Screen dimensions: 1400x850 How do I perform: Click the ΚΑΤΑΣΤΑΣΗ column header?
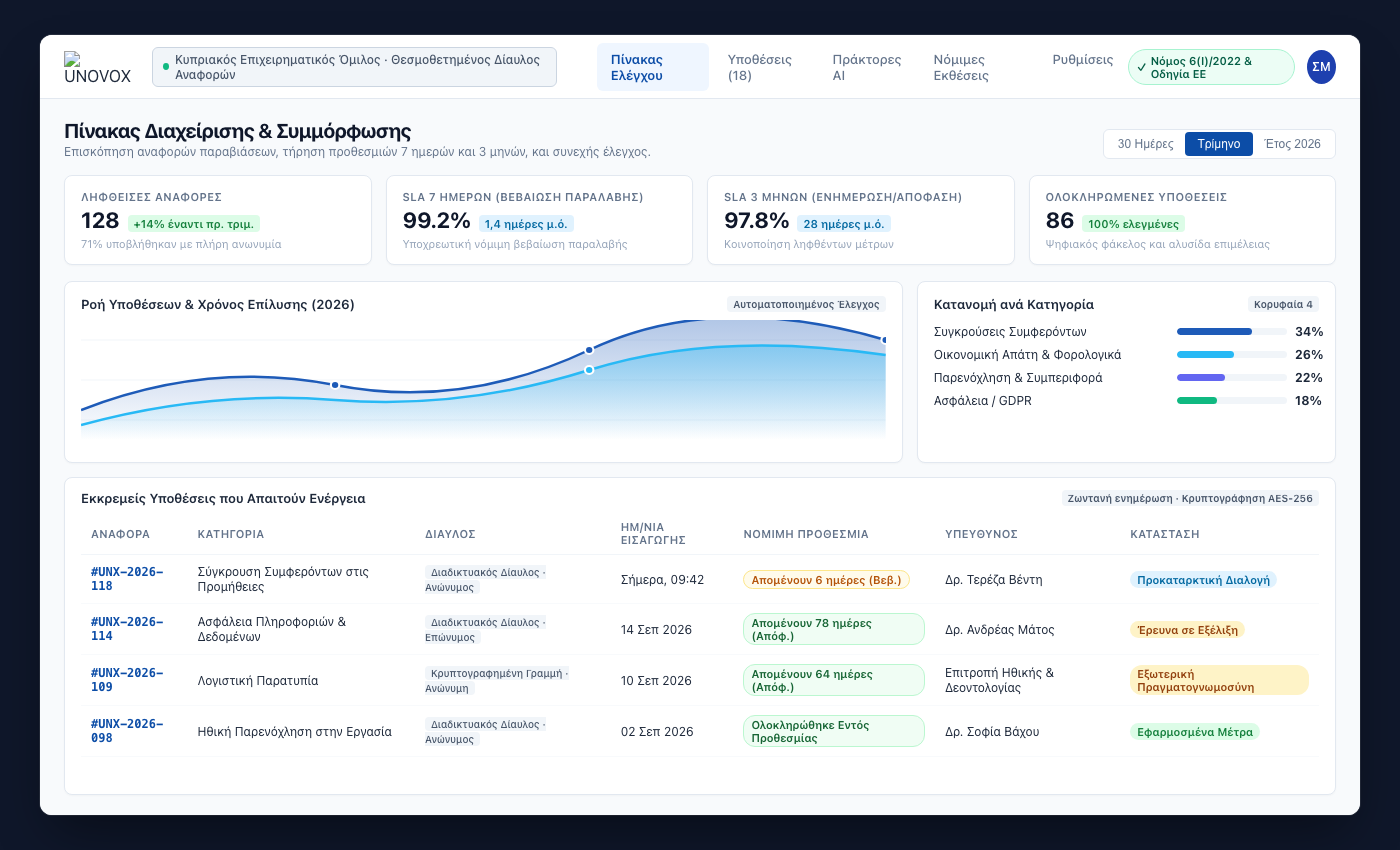1164,534
